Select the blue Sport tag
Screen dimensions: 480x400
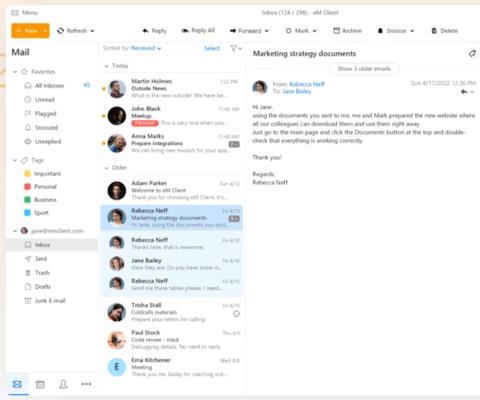pyautogui.click(x=36, y=213)
